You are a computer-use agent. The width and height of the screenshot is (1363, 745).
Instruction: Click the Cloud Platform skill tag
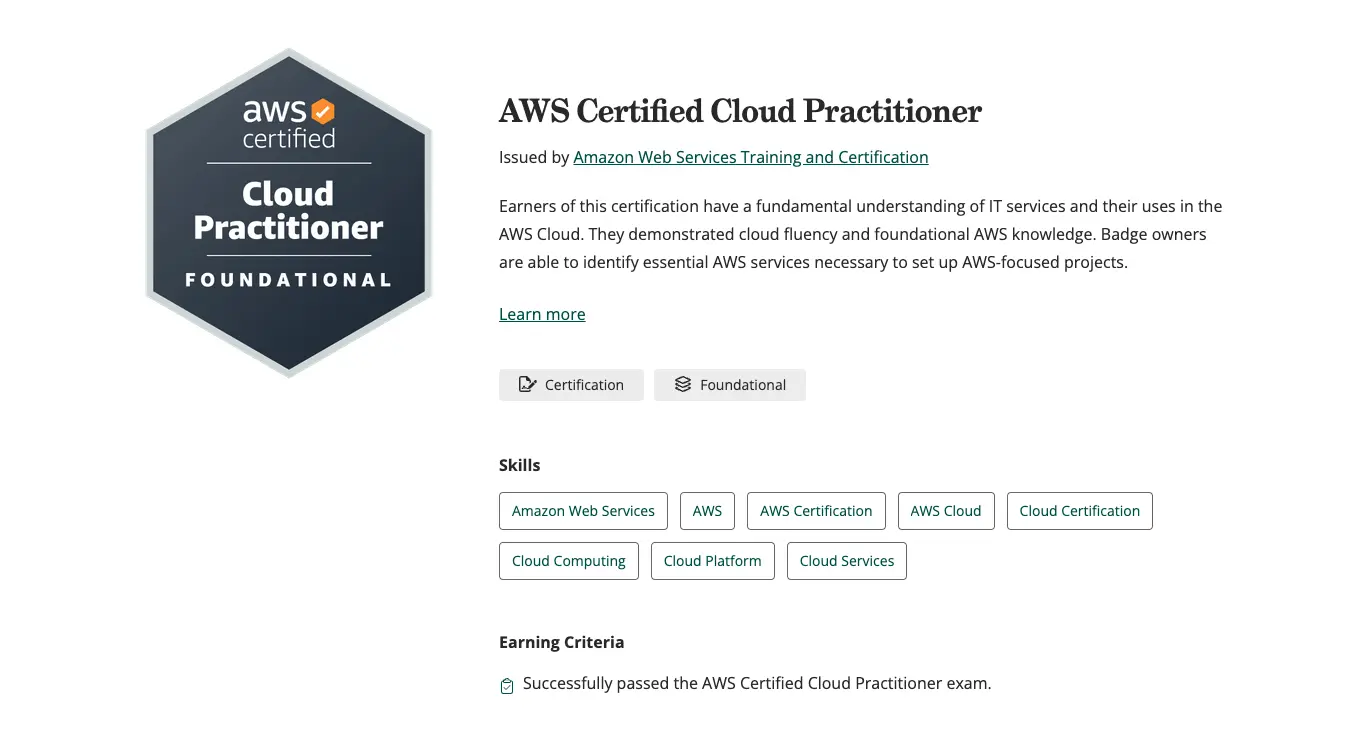pos(712,561)
